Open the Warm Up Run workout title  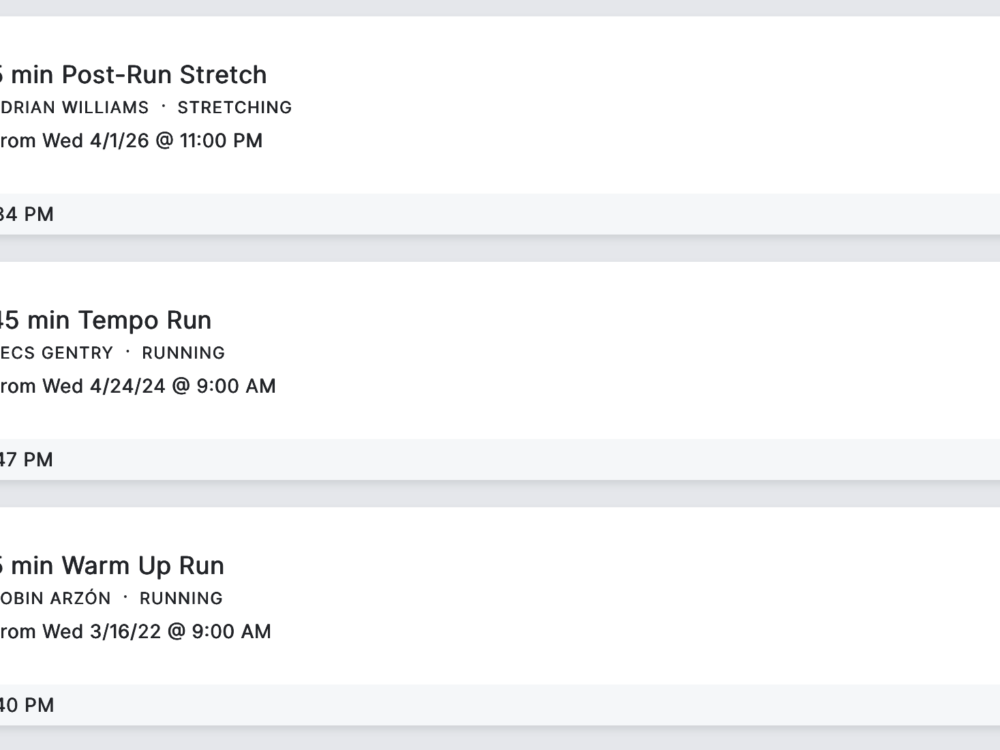pyautogui.click(x=111, y=566)
